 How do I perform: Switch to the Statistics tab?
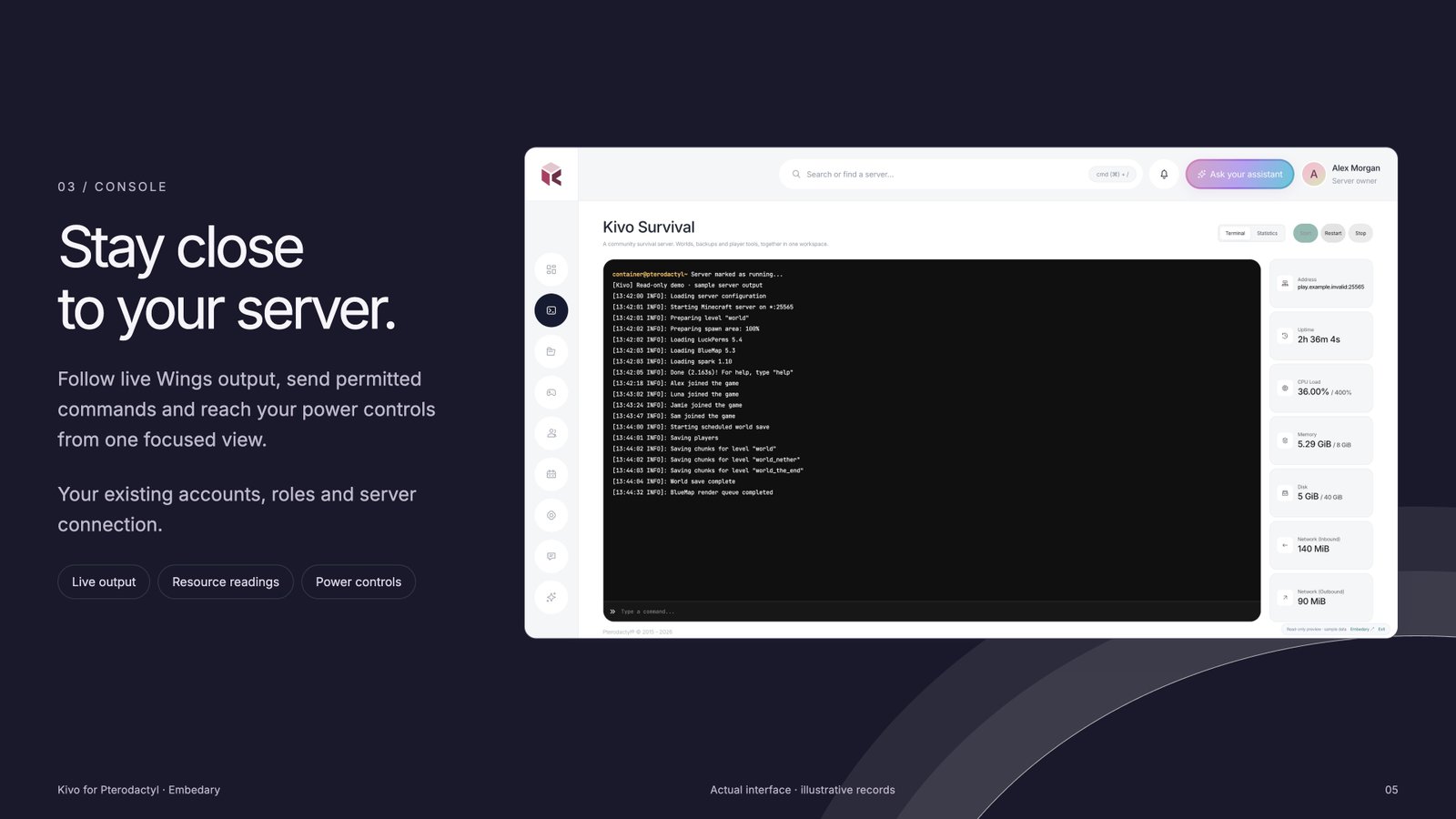pyautogui.click(x=1268, y=233)
